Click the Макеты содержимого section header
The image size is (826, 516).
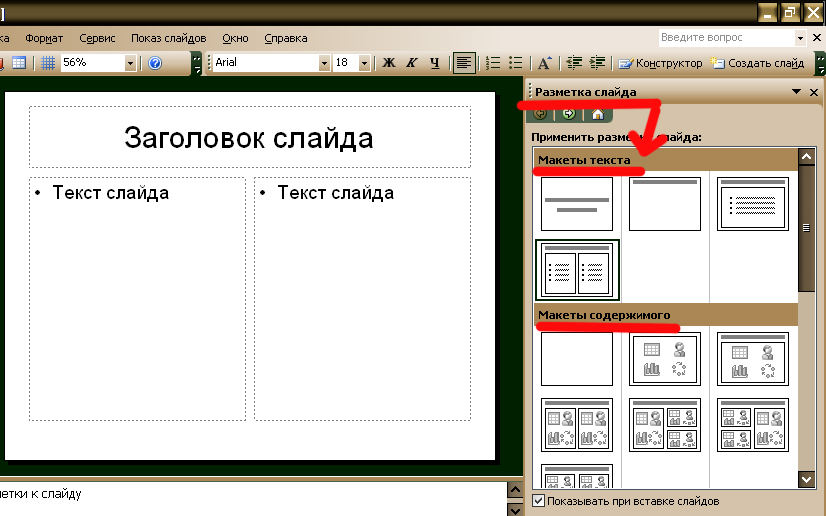666,315
